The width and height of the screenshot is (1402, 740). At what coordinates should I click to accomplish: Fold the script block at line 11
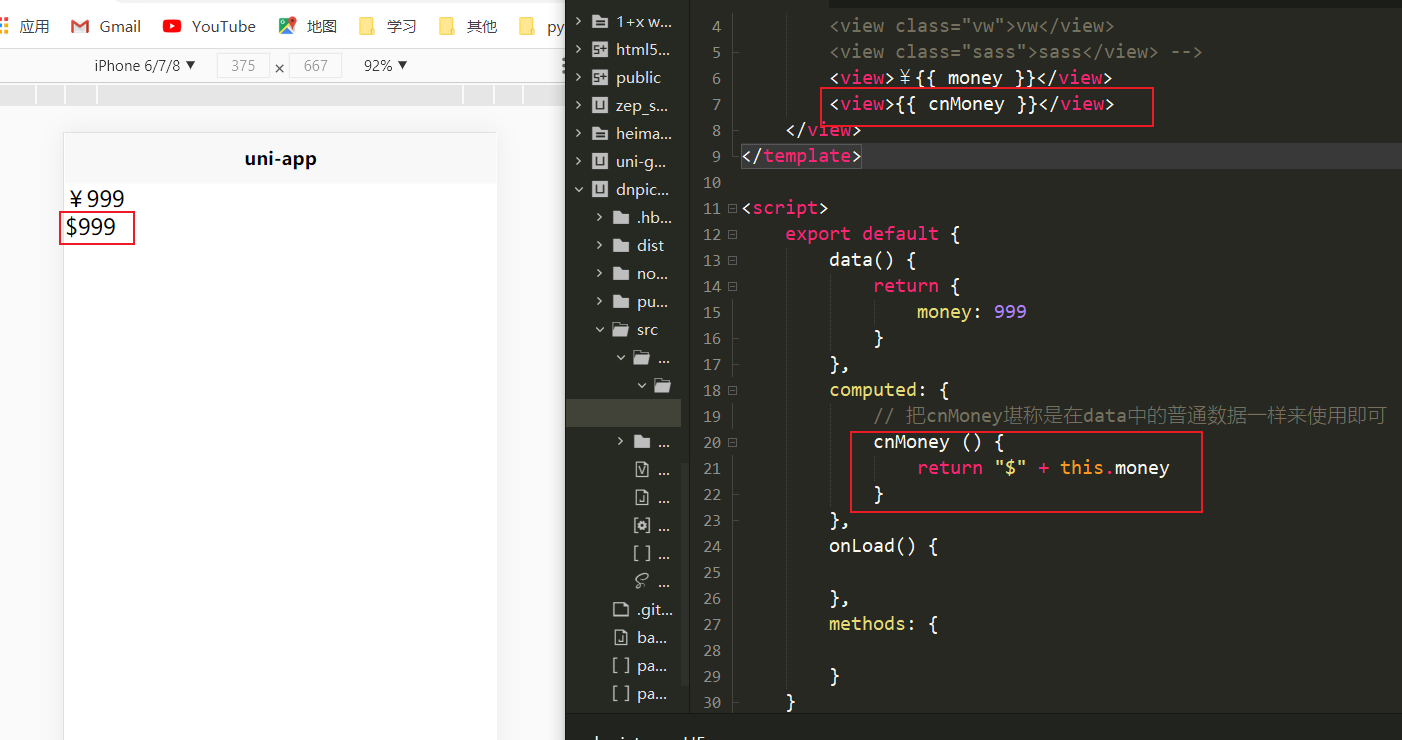click(x=733, y=208)
